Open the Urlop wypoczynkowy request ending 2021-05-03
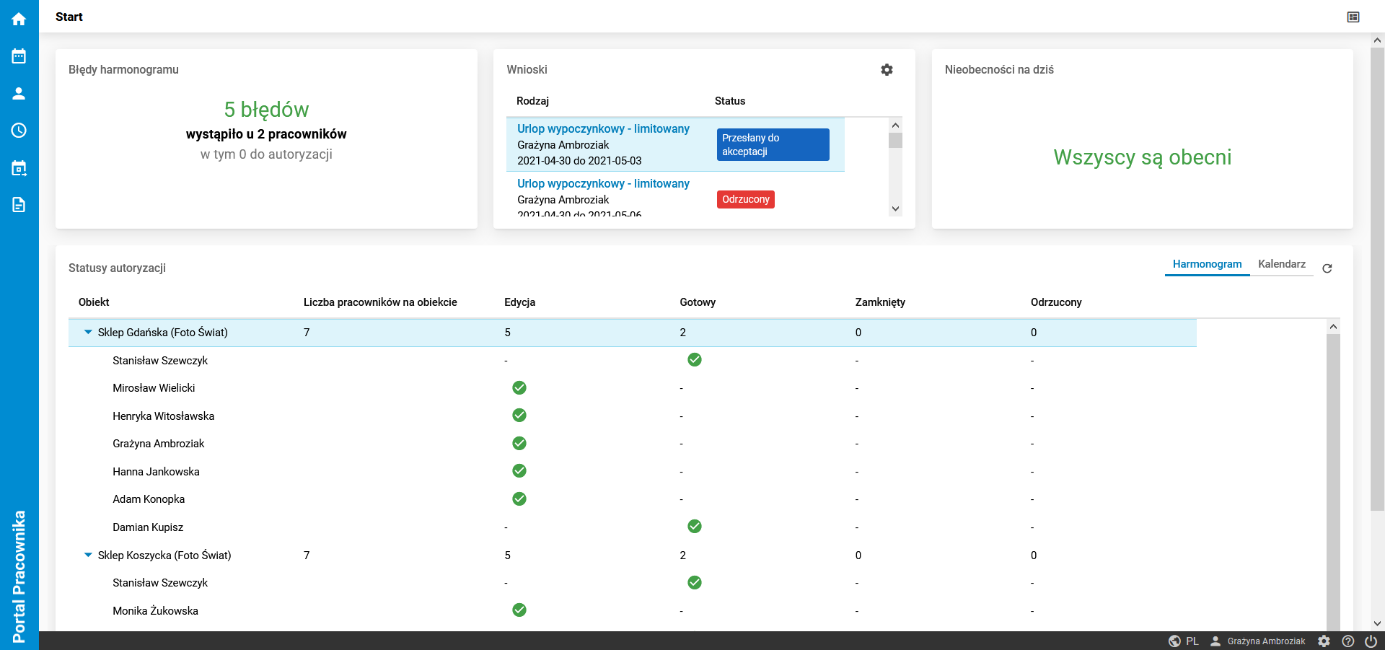Screen dimensions: 1385x650 tap(603, 129)
